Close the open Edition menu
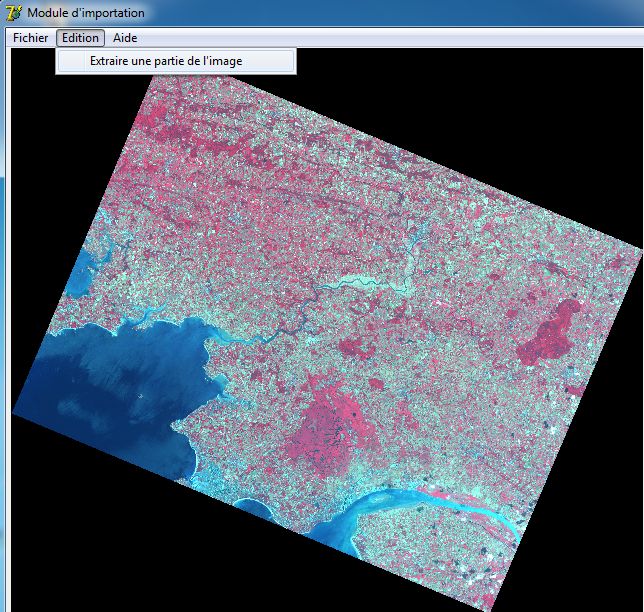The width and height of the screenshot is (644, 612). coord(80,38)
